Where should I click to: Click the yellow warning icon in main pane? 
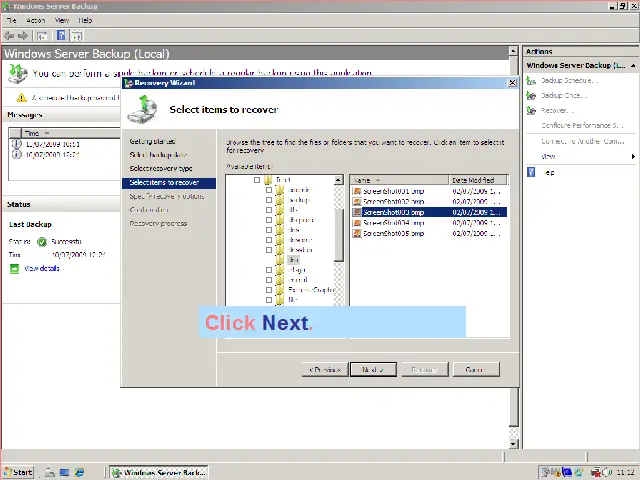click(x=21, y=98)
